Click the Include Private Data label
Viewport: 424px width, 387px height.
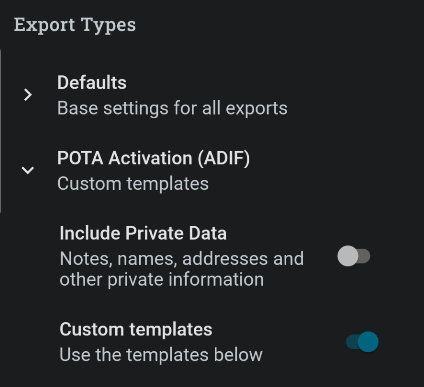point(143,233)
